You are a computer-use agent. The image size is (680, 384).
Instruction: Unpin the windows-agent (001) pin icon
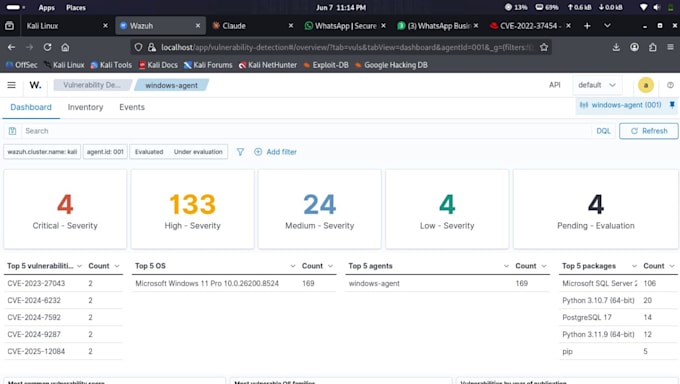point(672,105)
